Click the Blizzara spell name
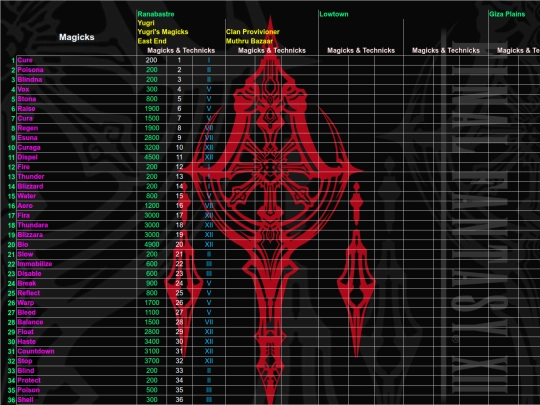Viewport: 540px width, 405px height. (30, 235)
